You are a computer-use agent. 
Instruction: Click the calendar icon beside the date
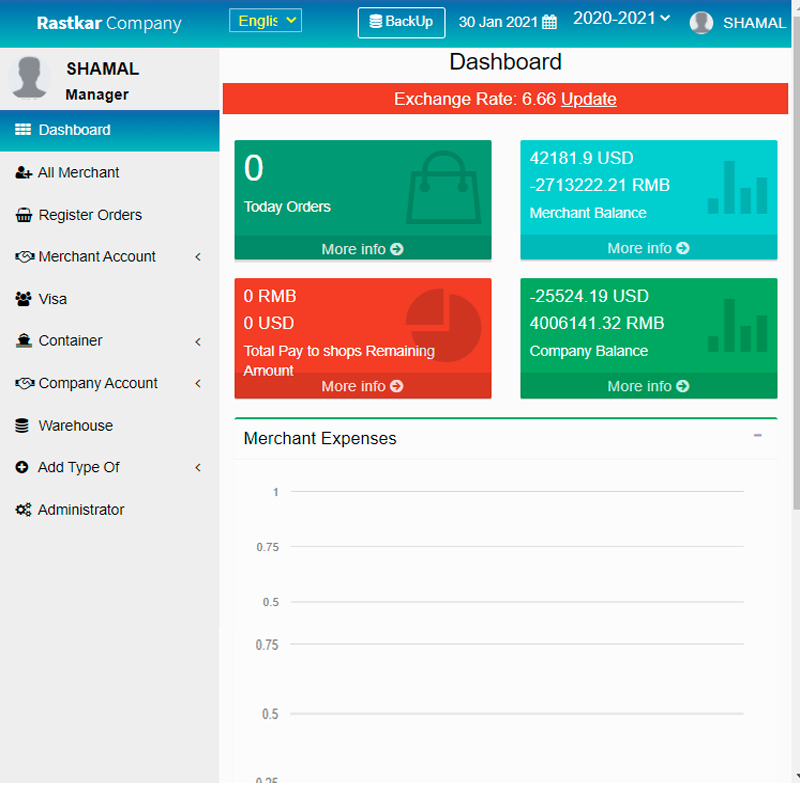(x=549, y=23)
